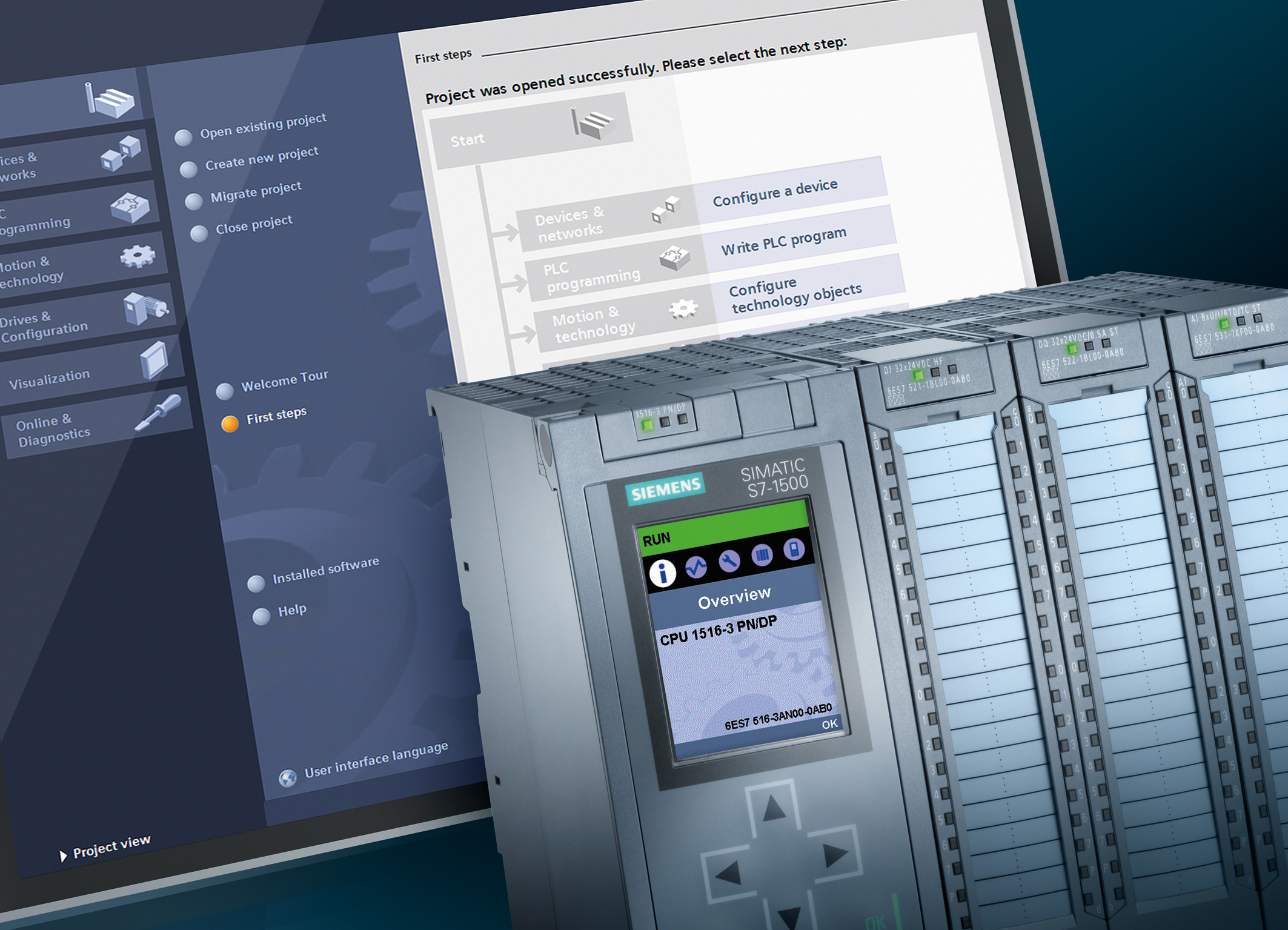1288x930 pixels.
Task: Select the Overview info icon on the CPU display
Action: 663,571
